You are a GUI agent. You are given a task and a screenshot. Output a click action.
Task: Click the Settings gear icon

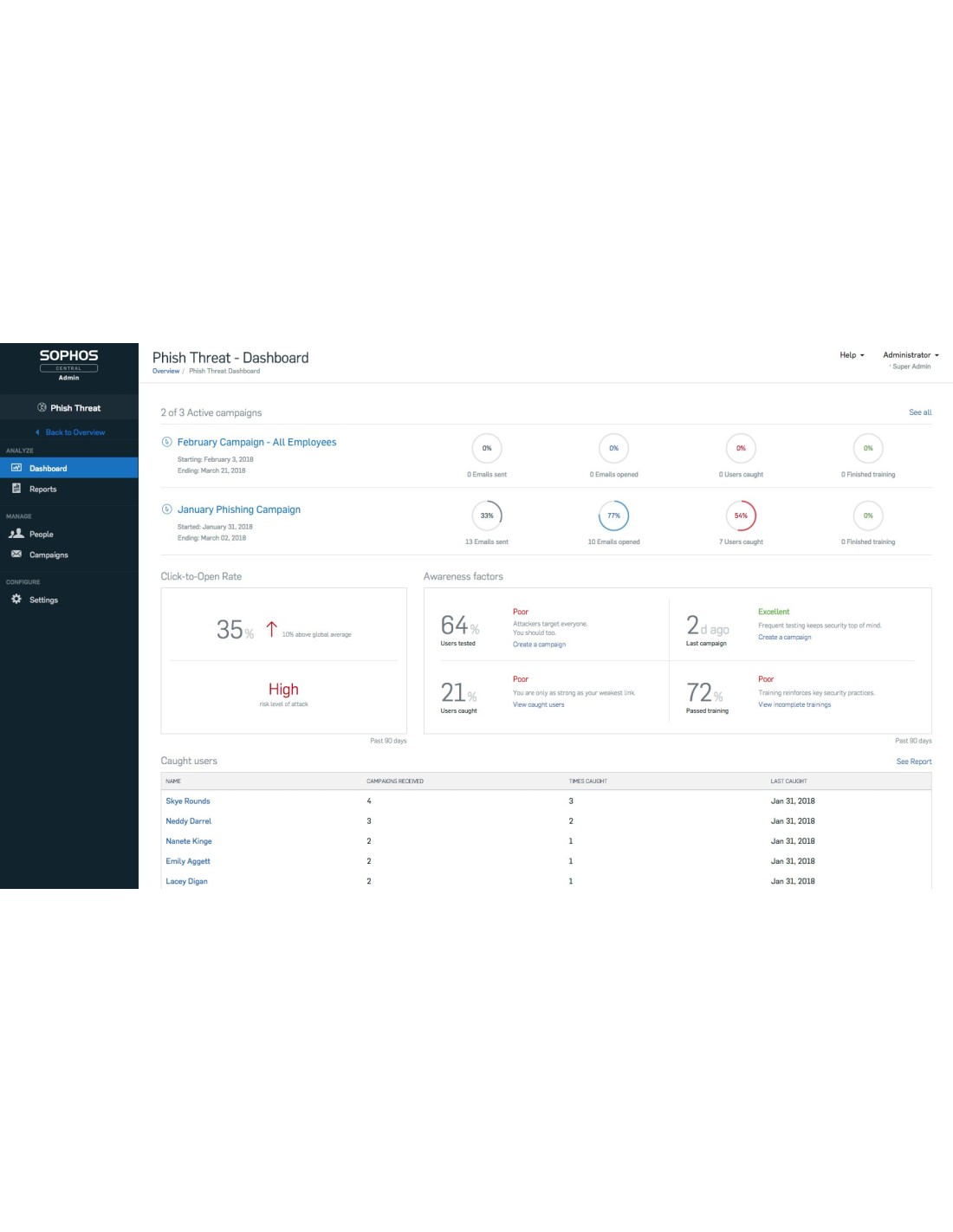pos(16,600)
